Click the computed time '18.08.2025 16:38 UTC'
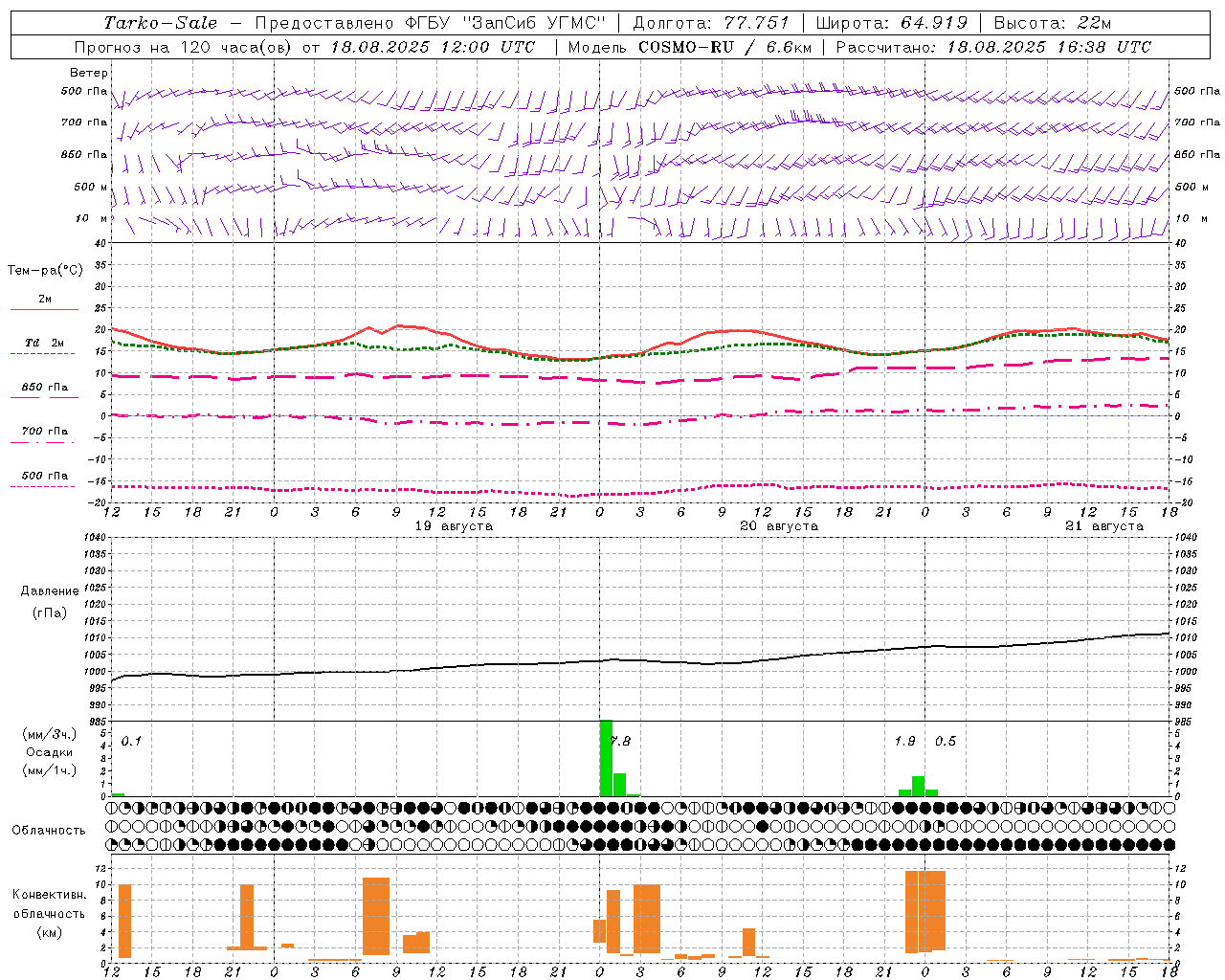The height and width of the screenshot is (980, 1225). (x=1049, y=47)
